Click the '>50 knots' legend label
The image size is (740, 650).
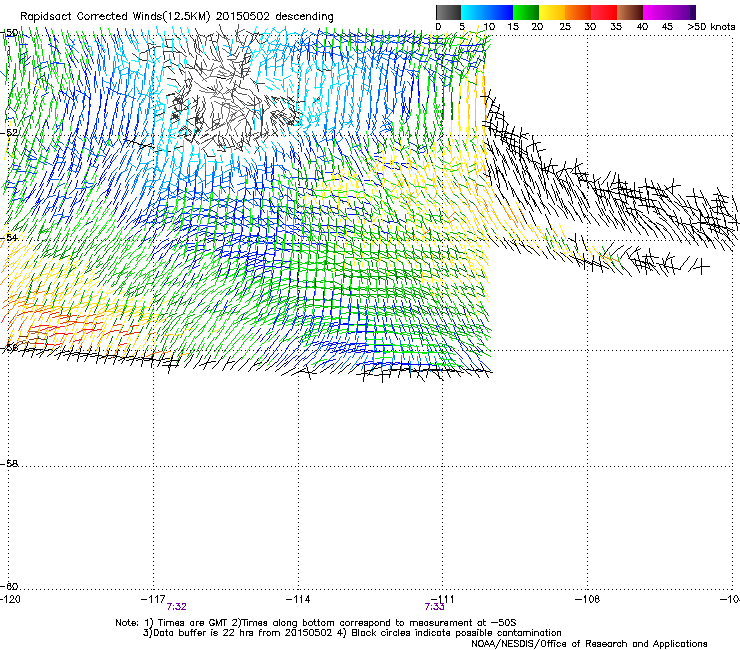point(711,27)
